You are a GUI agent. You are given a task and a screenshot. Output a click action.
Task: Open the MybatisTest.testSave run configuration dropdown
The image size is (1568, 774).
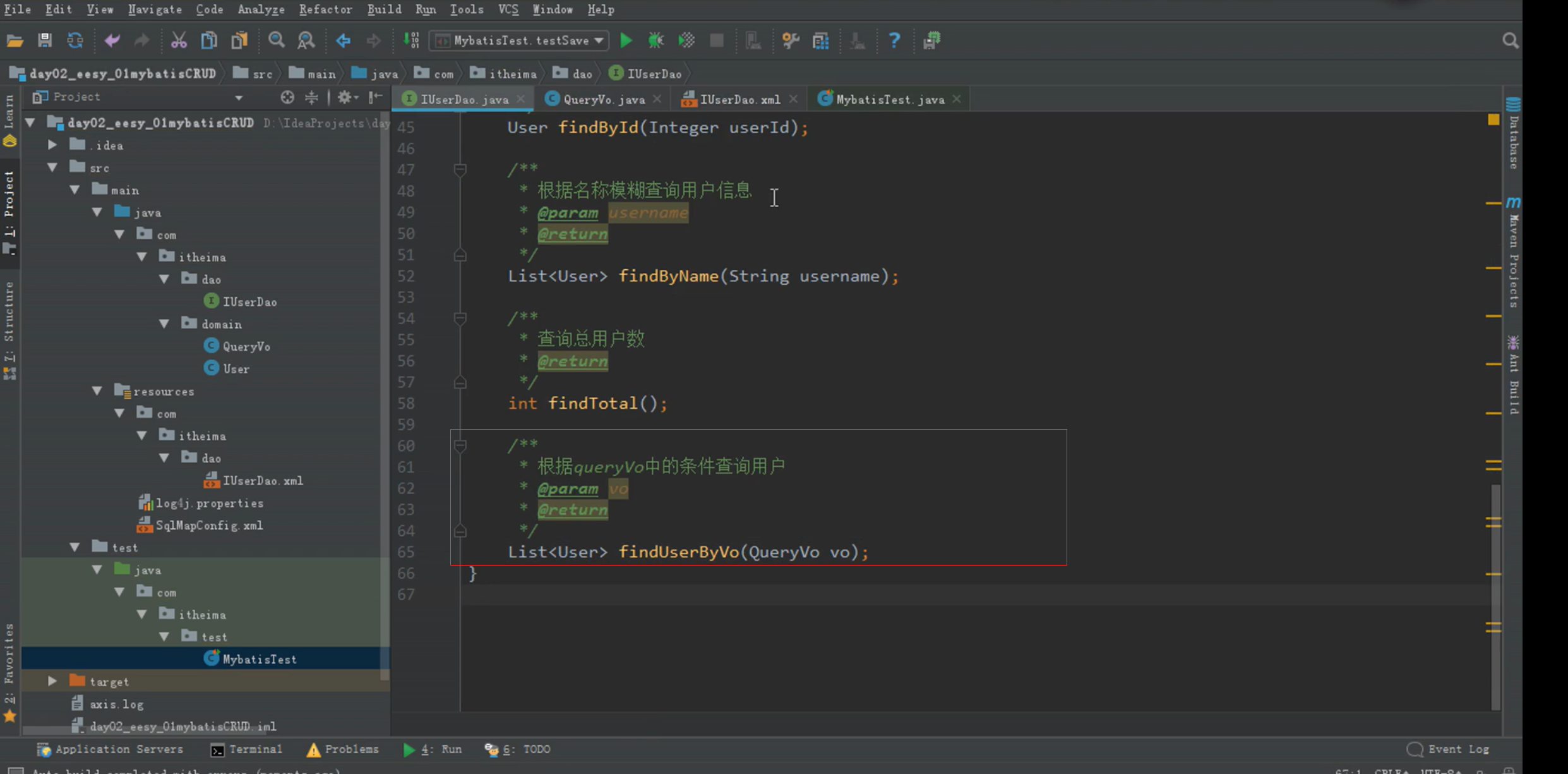520,41
